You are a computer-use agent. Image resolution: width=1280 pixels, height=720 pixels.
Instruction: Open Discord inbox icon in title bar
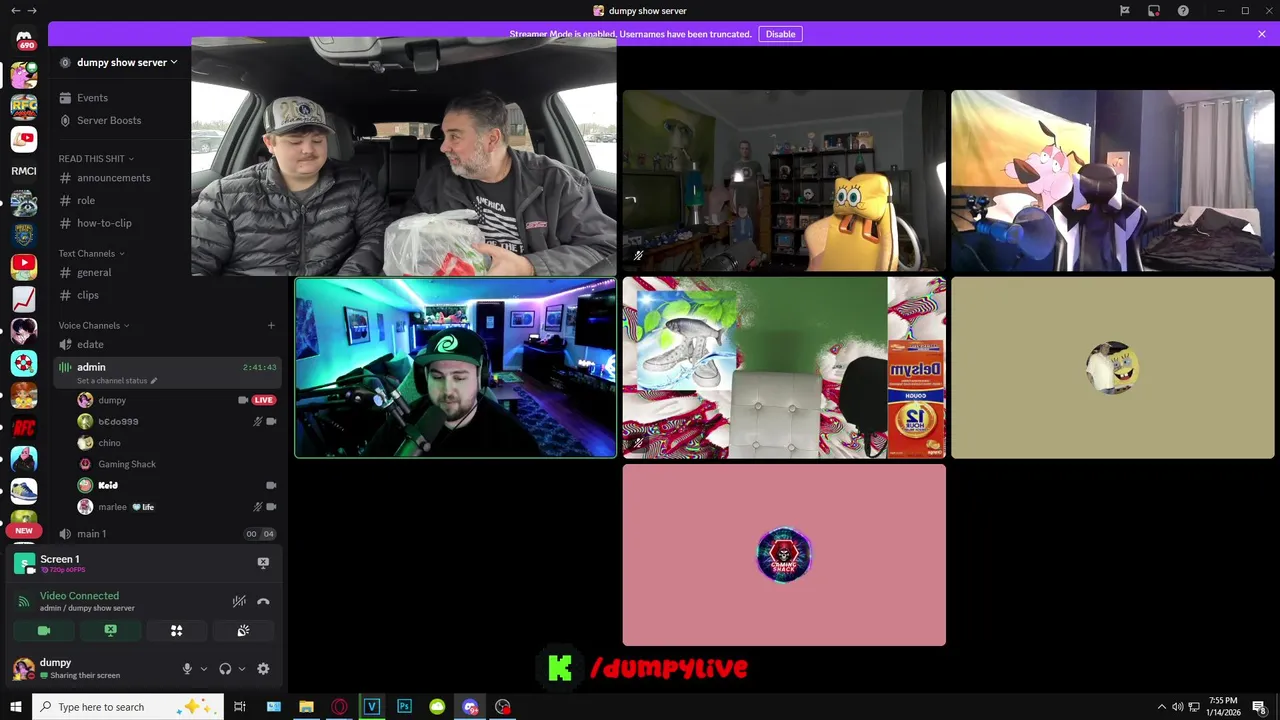click(x=1154, y=11)
